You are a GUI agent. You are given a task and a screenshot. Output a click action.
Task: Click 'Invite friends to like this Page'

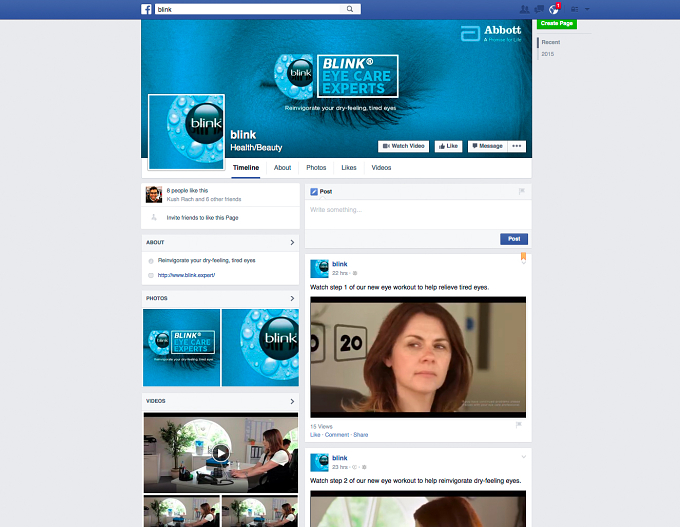202,218
